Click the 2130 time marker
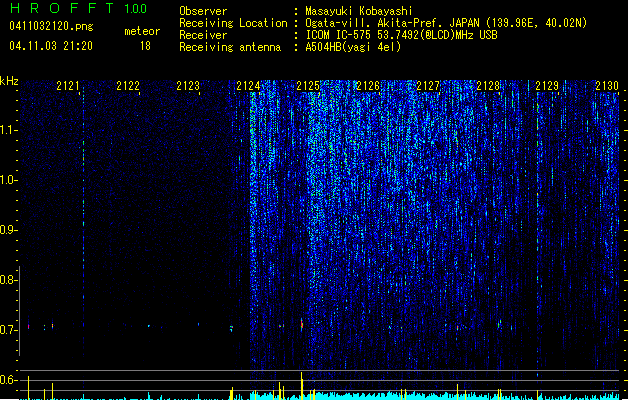The height and width of the screenshot is (400, 629). point(607,85)
